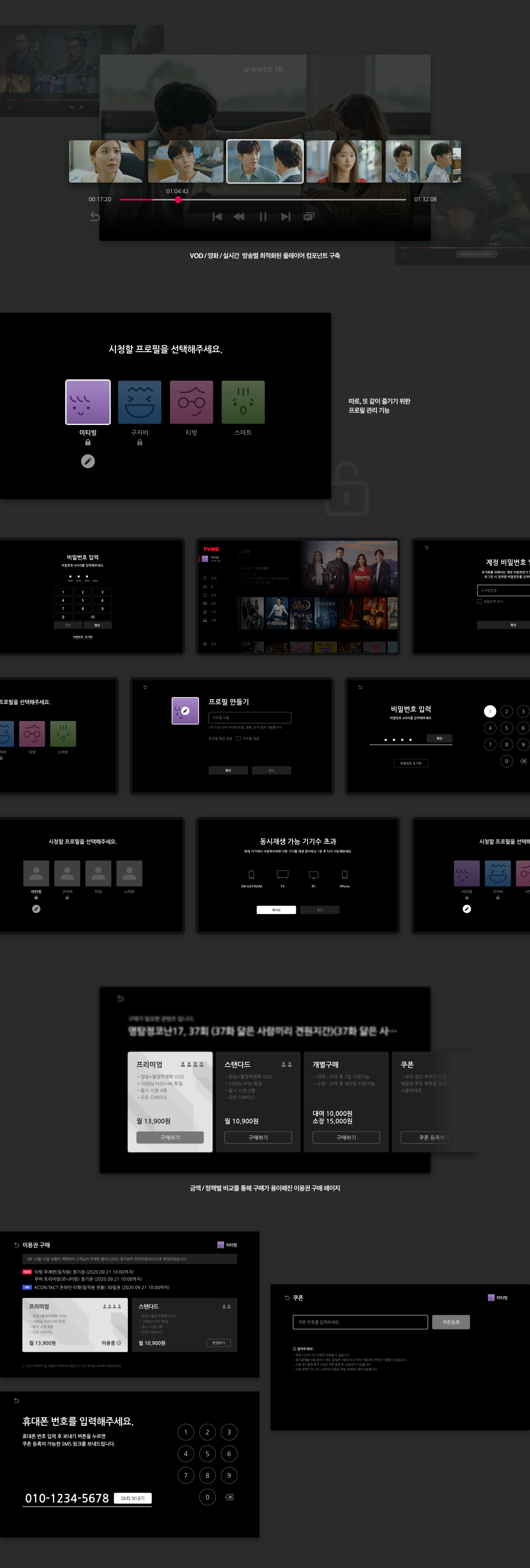Click the 비밀번호 field in account password screen

(503, 590)
